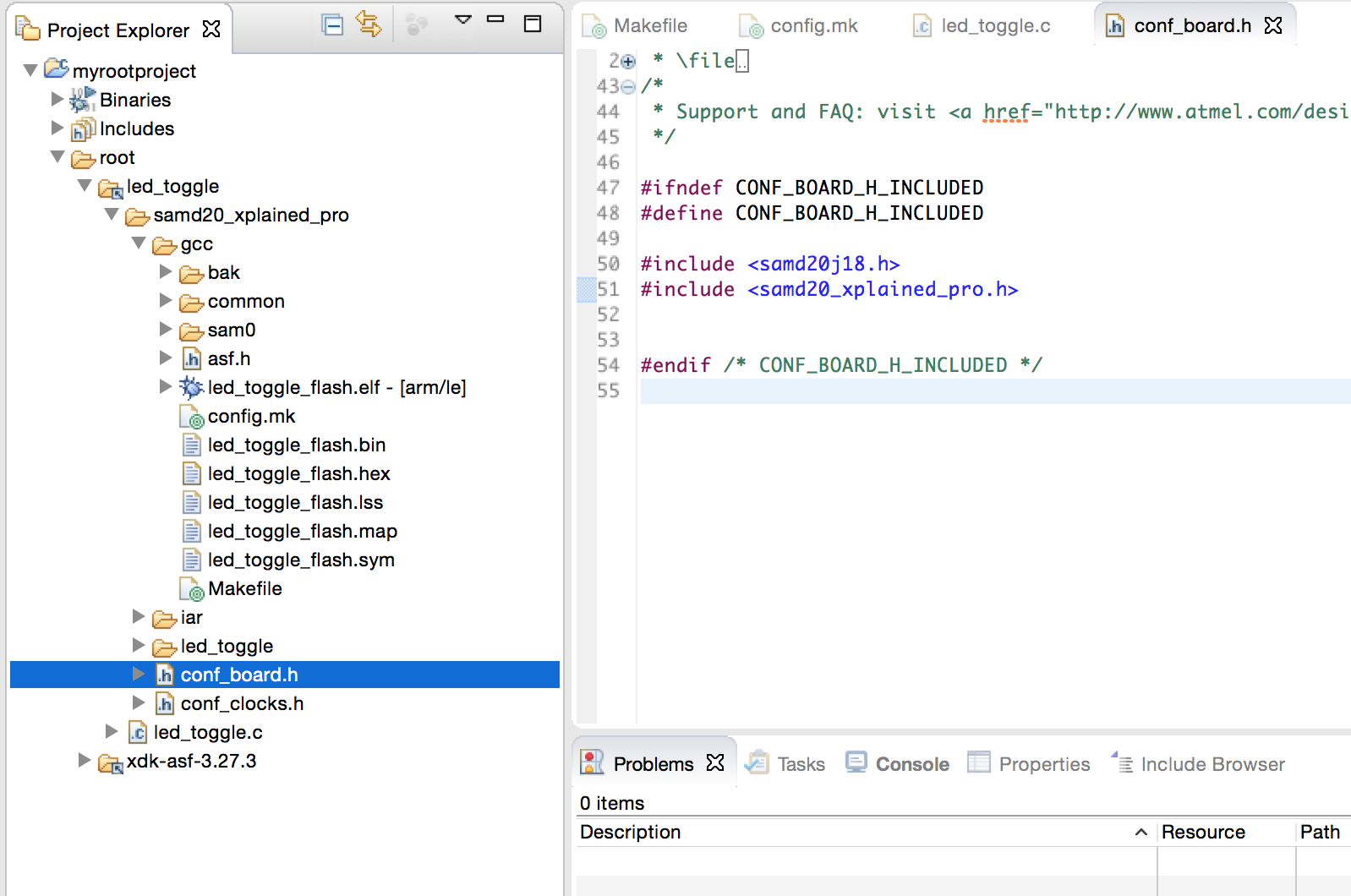Select led_toggle_flash.hex in the tree
The width and height of the screenshot is (1351, 896).
pos(298,473)
